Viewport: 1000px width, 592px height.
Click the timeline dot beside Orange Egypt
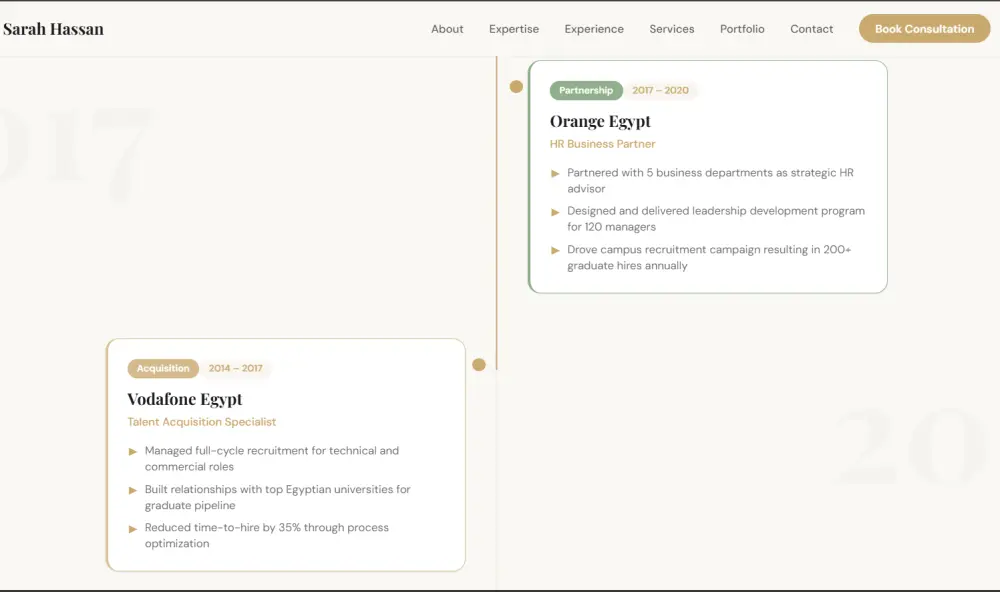coord(516,87)
